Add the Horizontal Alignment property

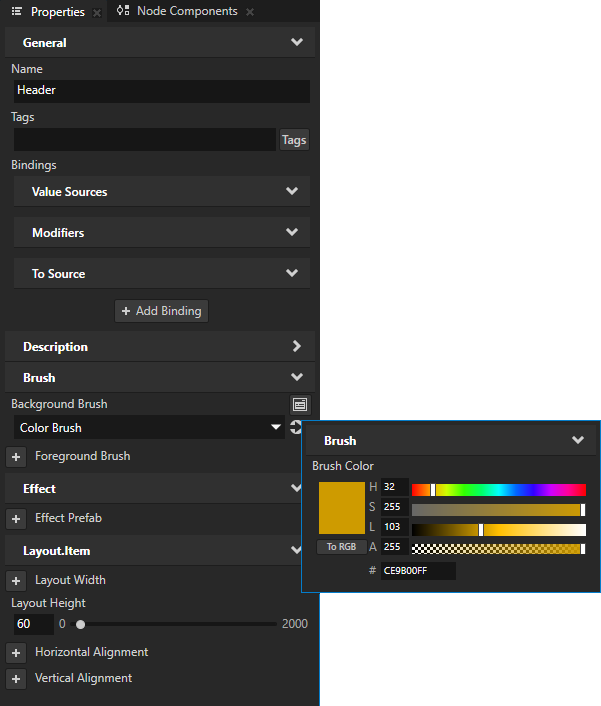[16, 653]
